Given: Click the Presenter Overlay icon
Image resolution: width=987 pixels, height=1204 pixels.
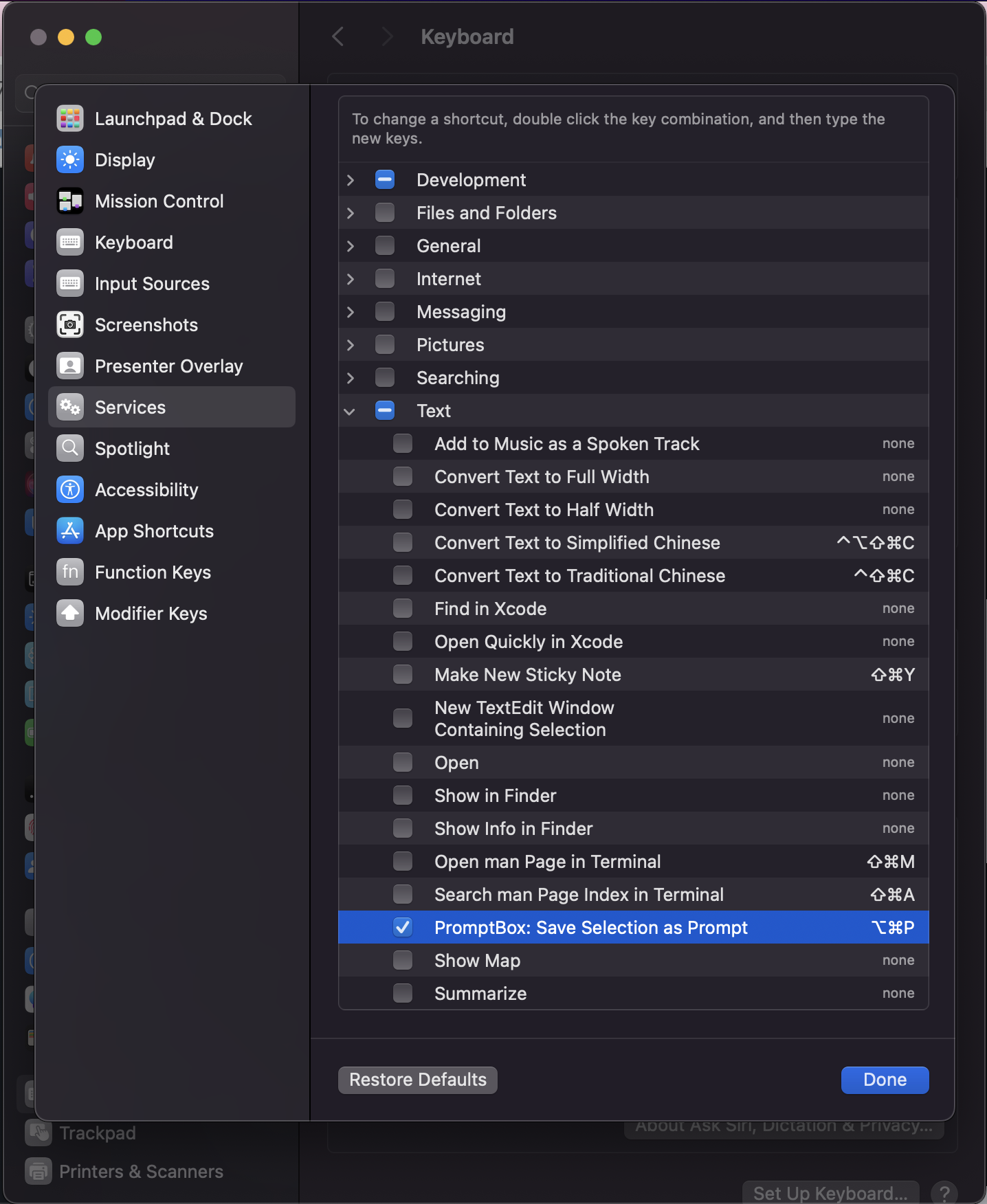Looking at the screenshot, I should (70, 366).
